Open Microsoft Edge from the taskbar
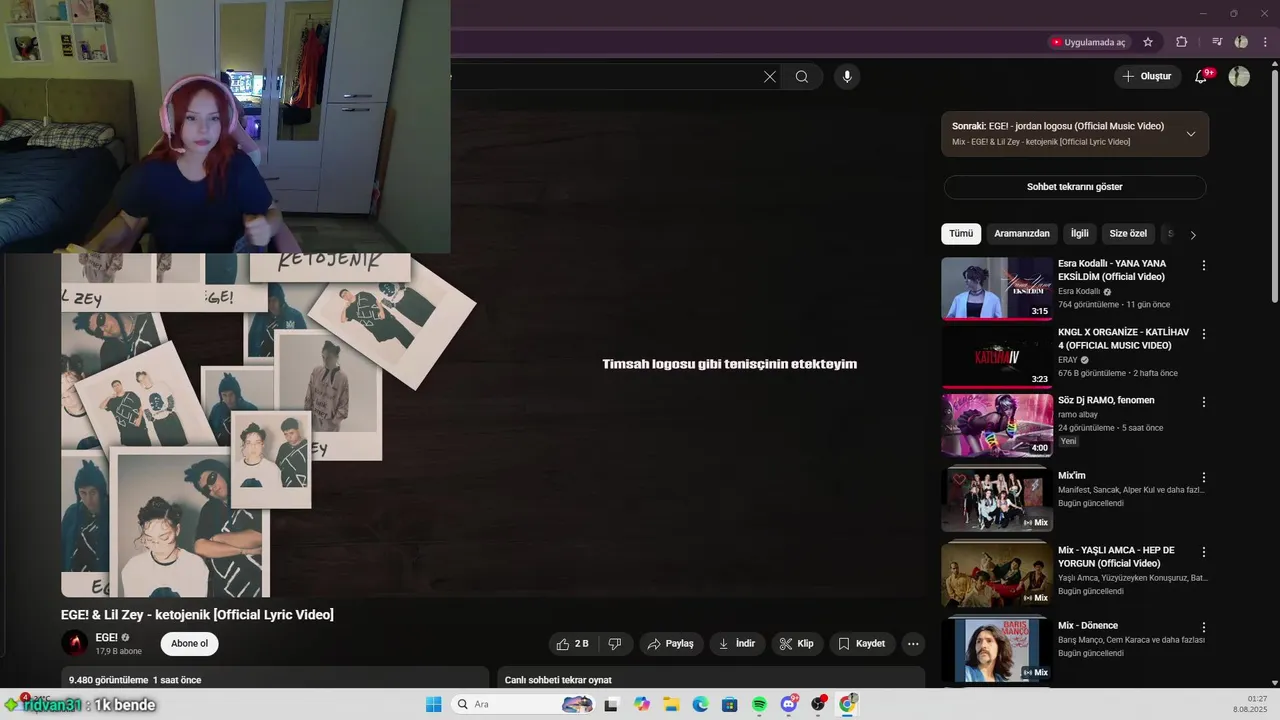 click(x=700, y=704)
